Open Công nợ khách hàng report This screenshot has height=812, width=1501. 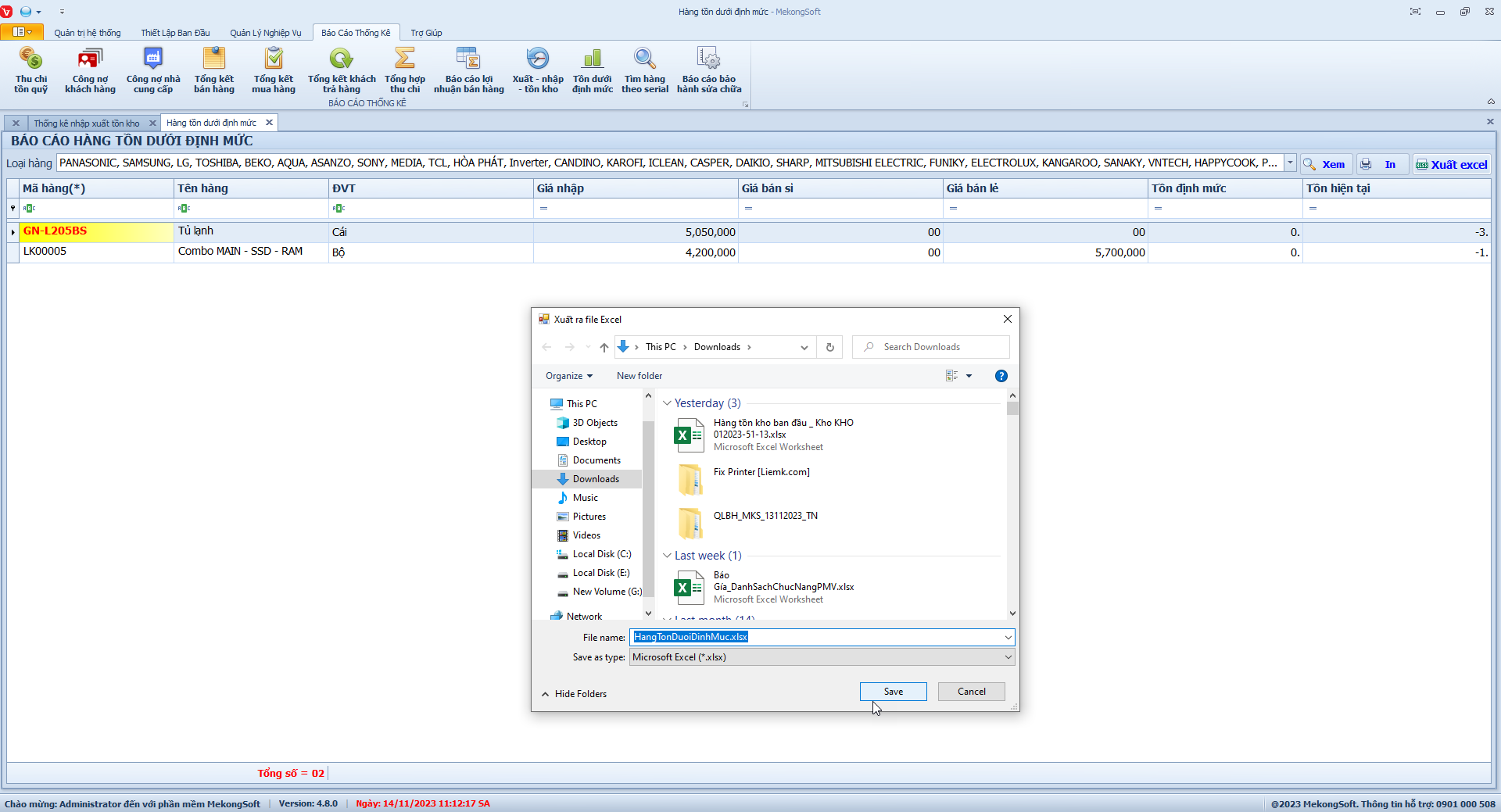[x=90, y=70]
